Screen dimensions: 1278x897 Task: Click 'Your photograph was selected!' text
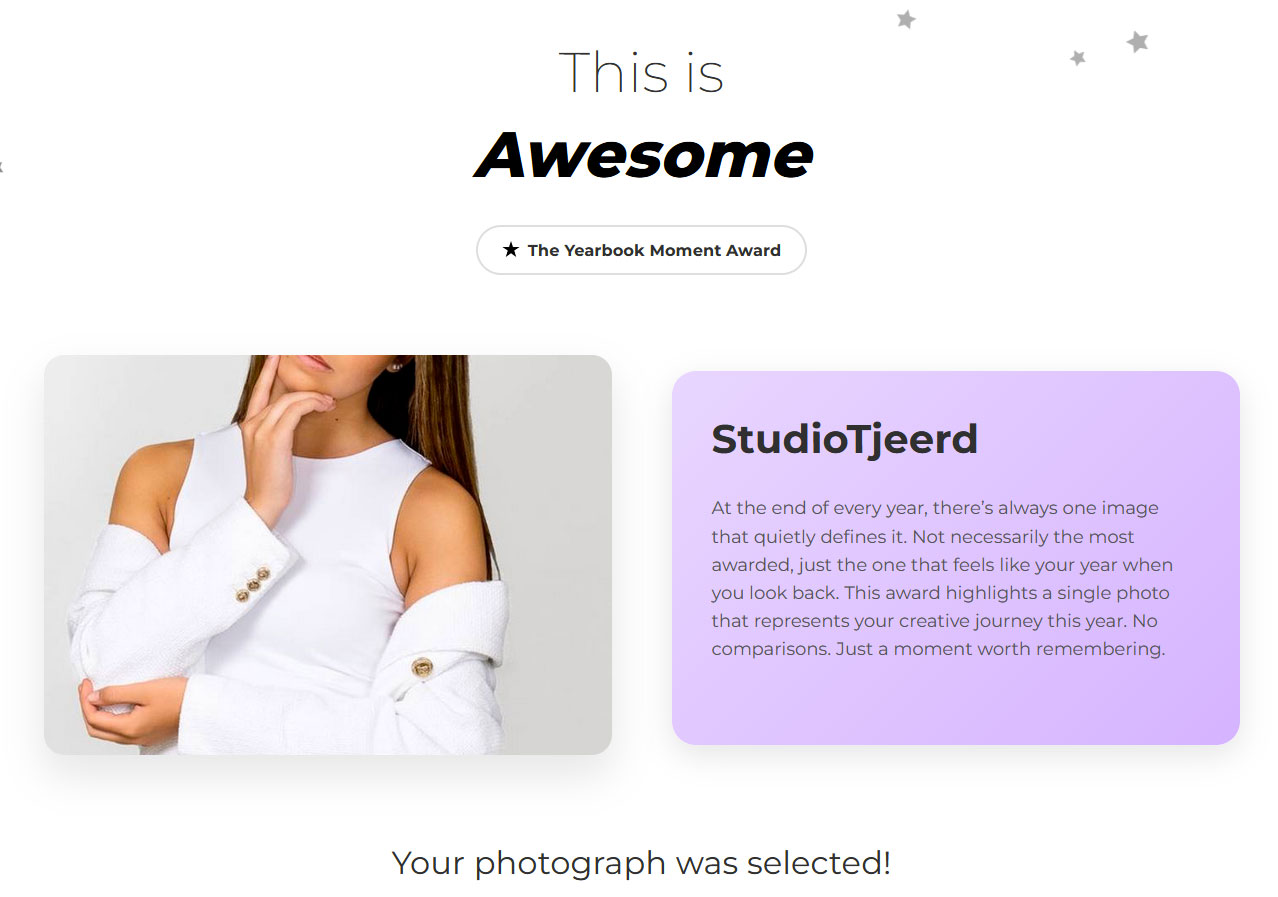[x=641, y=862]
